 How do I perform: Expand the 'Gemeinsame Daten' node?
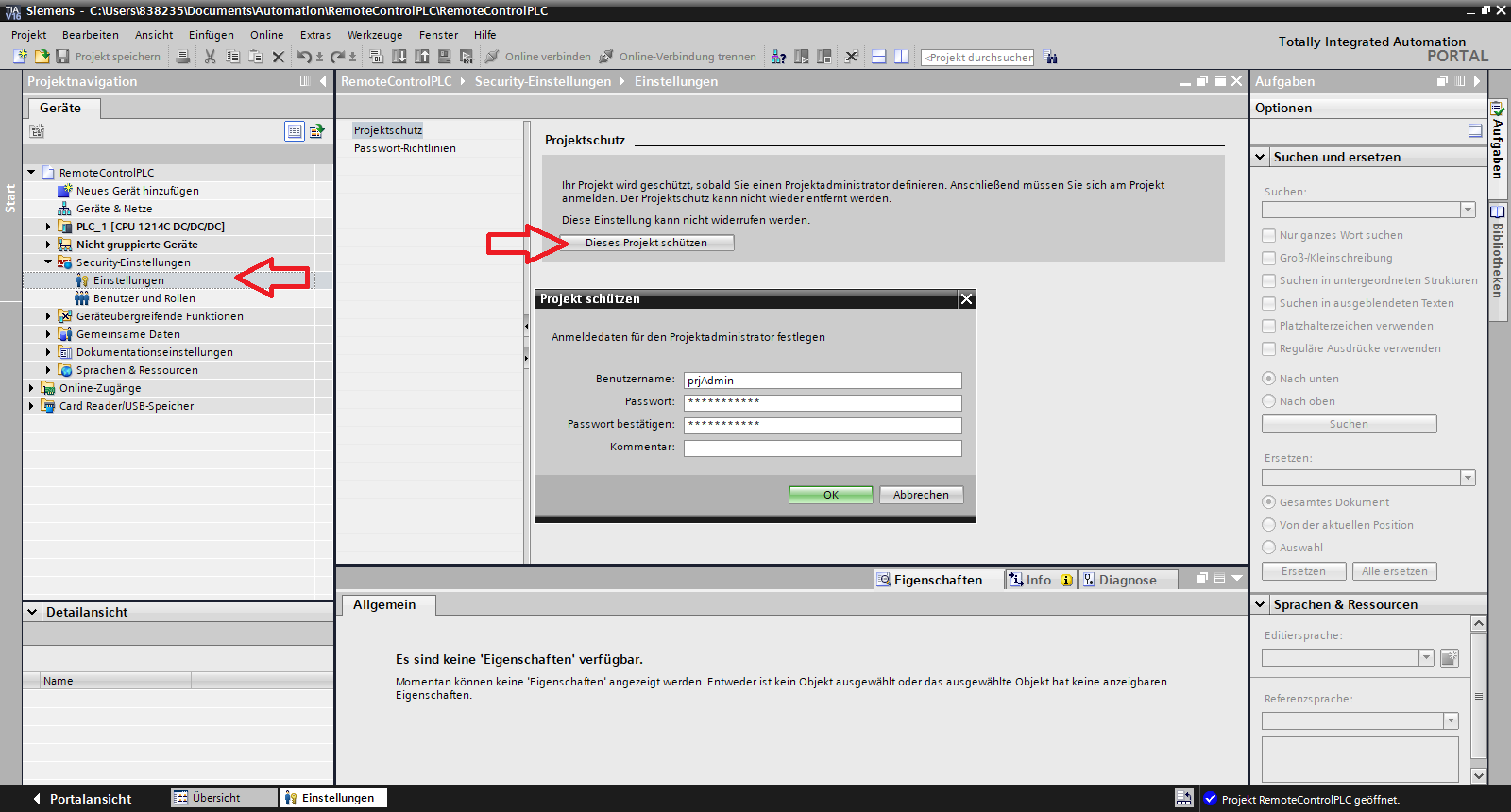point(48,334)
